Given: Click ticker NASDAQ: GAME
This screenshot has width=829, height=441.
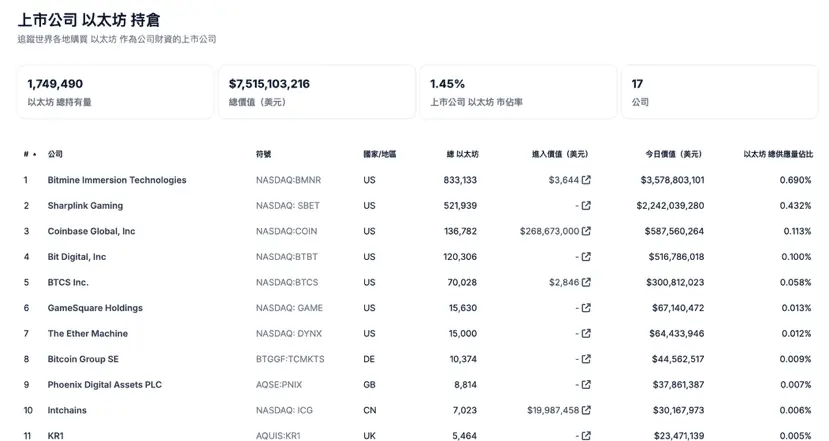Looking at the screenshot, I should [x=289, y=308].
